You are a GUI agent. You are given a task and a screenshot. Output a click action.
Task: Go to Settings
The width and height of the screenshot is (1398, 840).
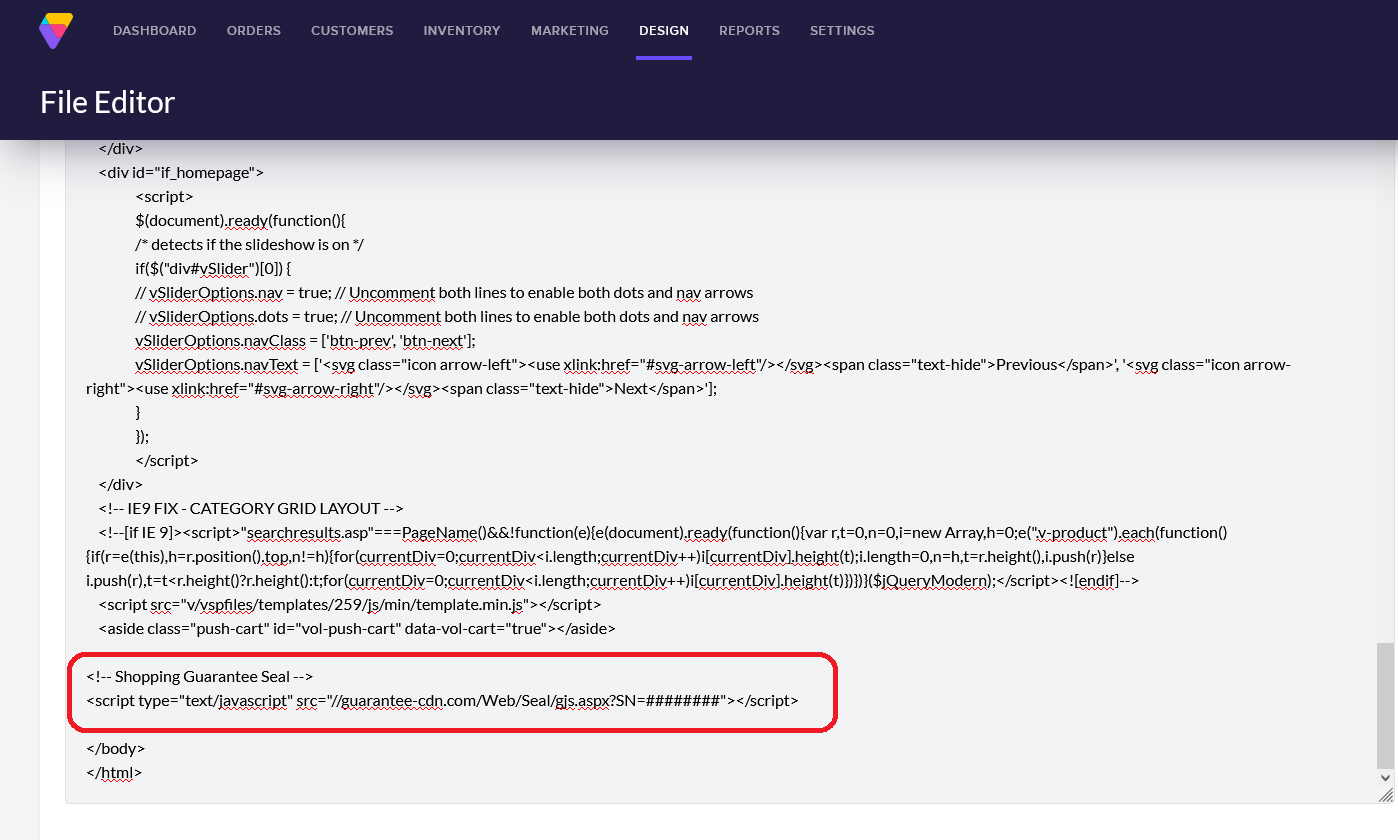pos(842,31)
